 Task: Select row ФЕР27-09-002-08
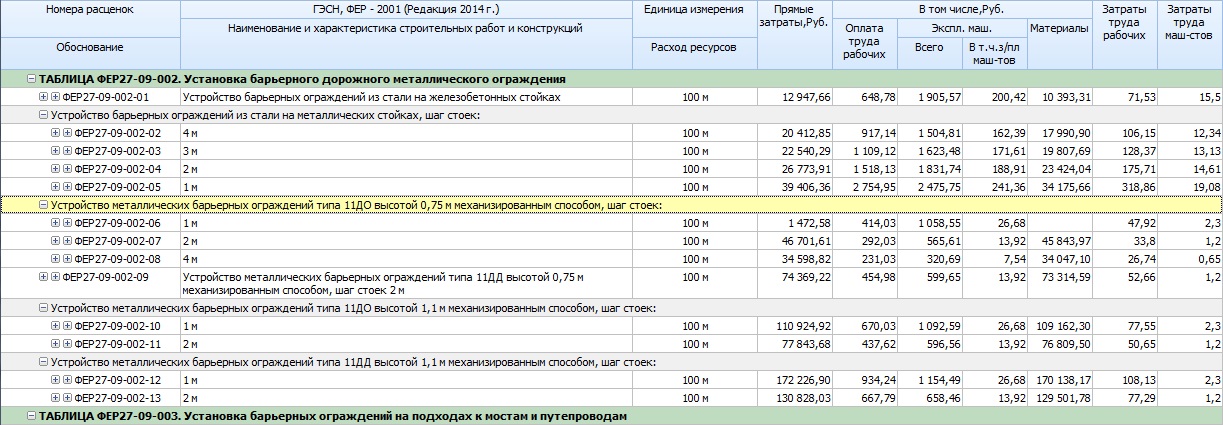611,259
